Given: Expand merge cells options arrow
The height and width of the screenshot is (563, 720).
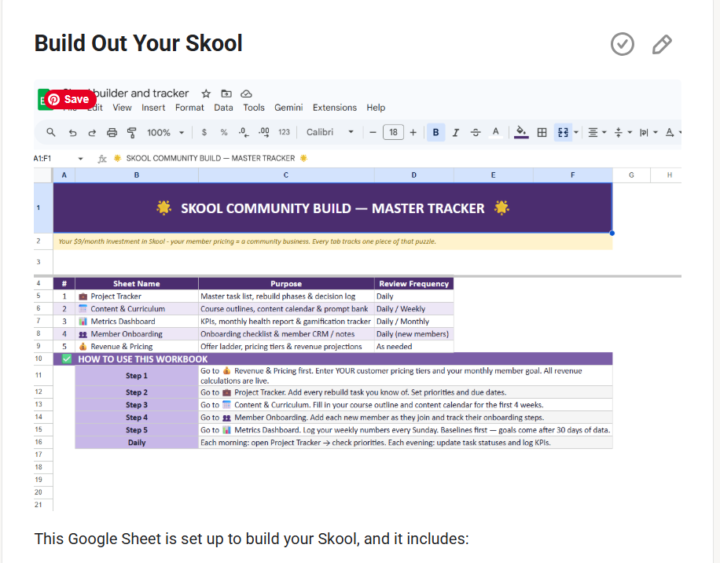Looking at the screenshot, I should (x=576, y=133).
